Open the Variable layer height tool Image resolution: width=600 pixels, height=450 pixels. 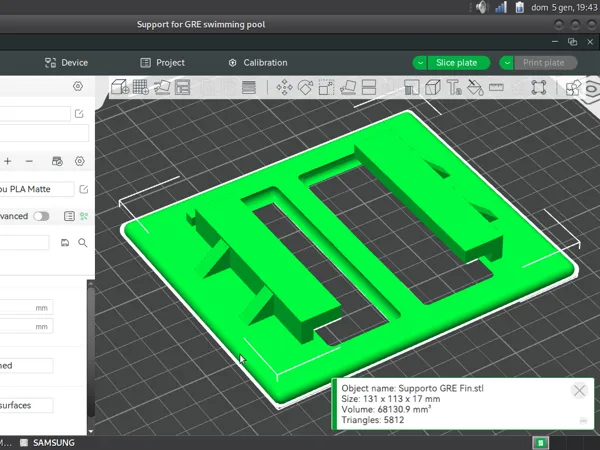coord(249,87)
